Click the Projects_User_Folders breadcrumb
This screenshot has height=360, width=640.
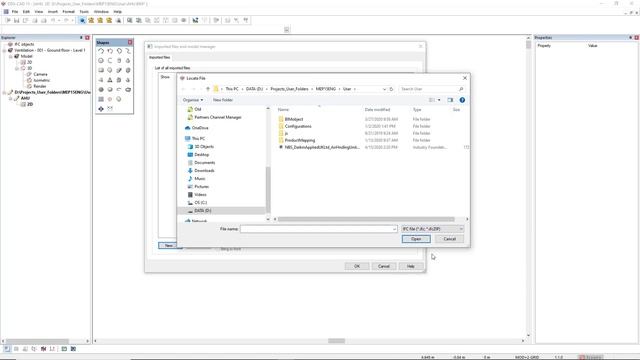pyautogui.click(x=289, y=89)
